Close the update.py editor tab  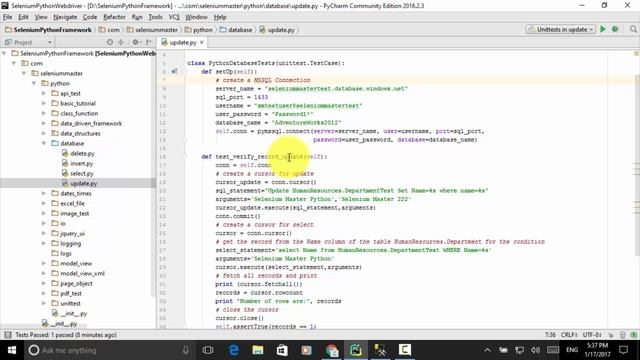[202, 42]
